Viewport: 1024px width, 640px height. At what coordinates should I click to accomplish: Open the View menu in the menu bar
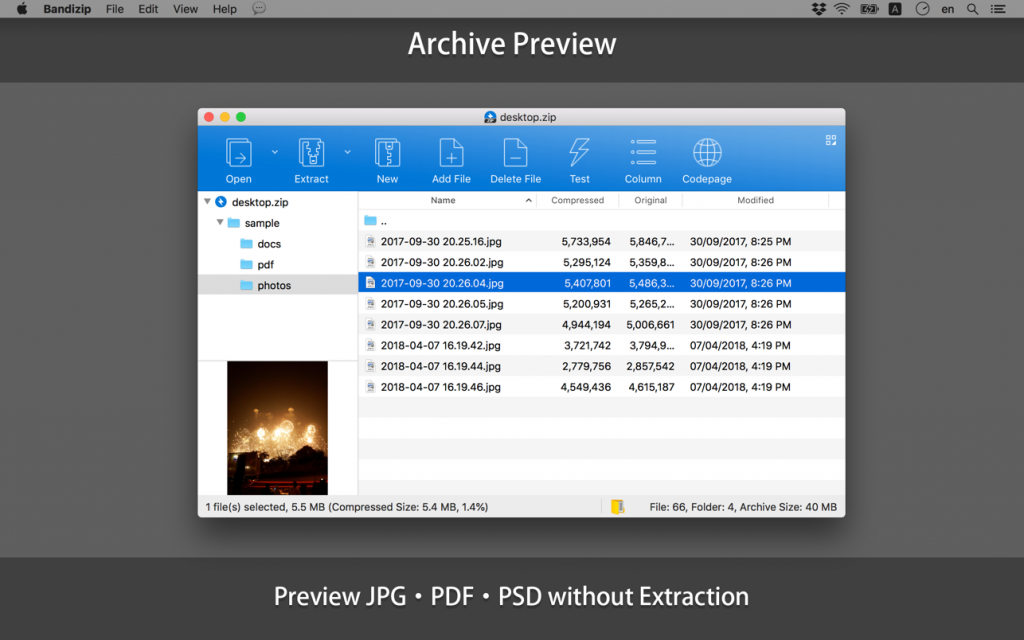tap(184, 9)
